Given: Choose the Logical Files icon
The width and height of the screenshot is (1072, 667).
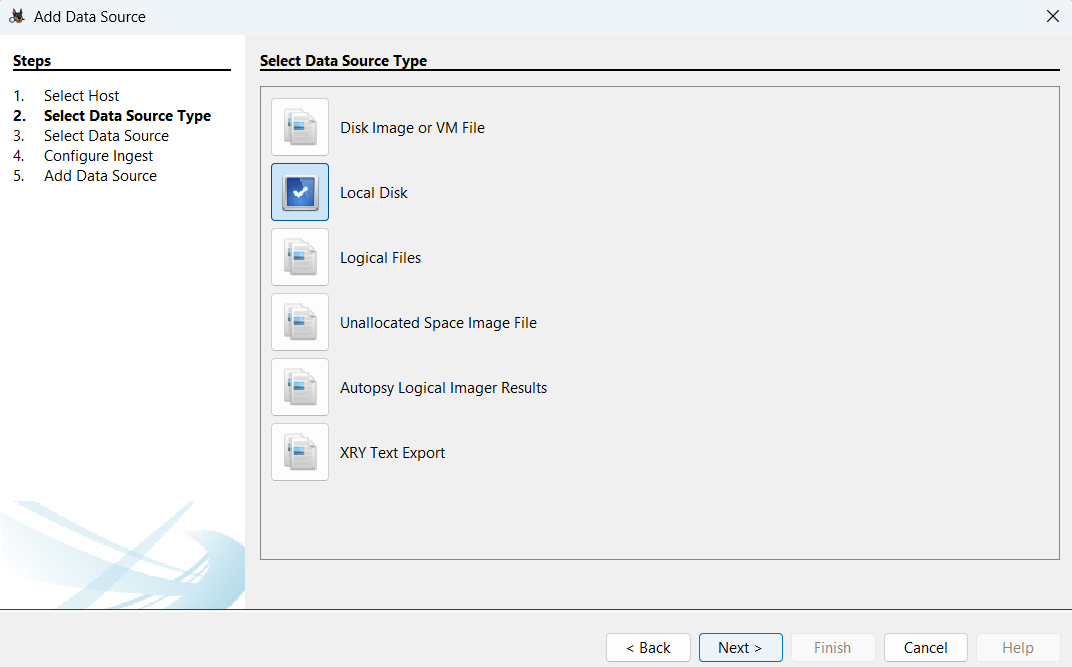Looking at the screenshot, I should click(300, 257).
